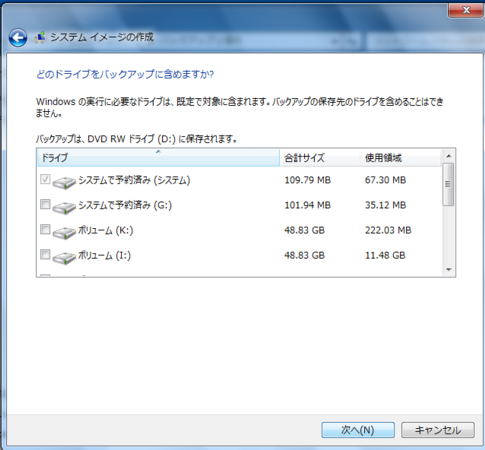
Task: Click the 次へ(N) button
Action: point(358,430)
